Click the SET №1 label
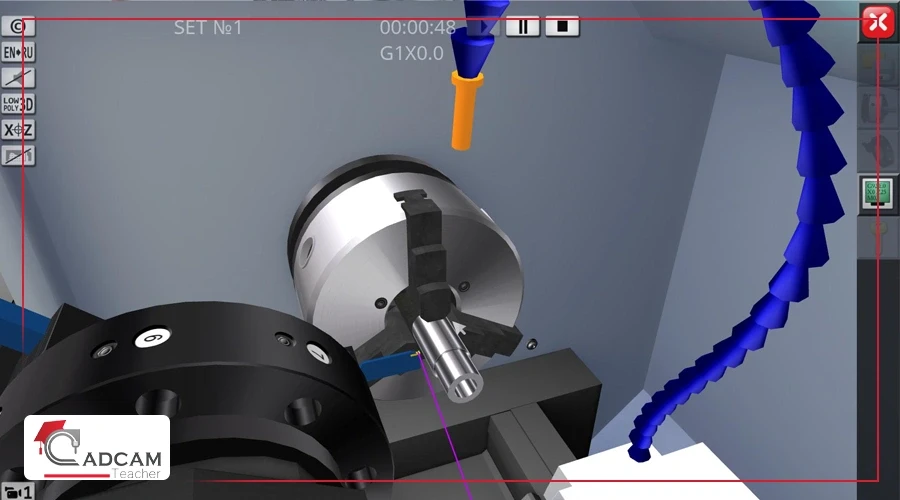This screenshot has height=500, width=900. [x=208, y=27]
